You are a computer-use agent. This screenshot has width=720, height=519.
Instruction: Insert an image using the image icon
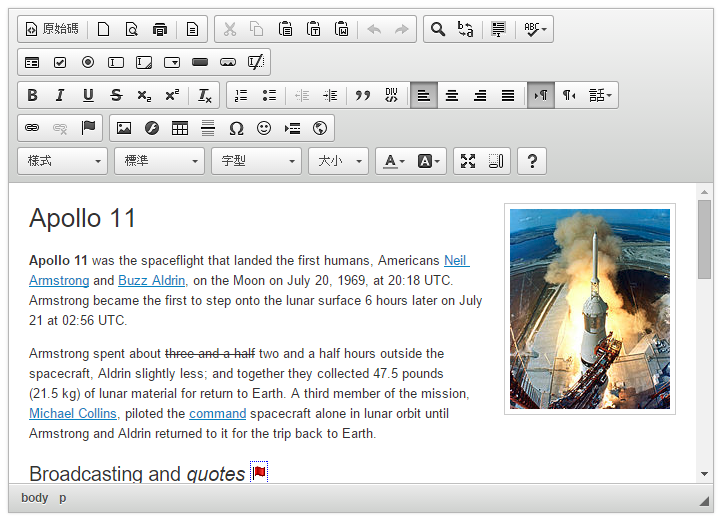pyautogui.click(x=124, y=128)
